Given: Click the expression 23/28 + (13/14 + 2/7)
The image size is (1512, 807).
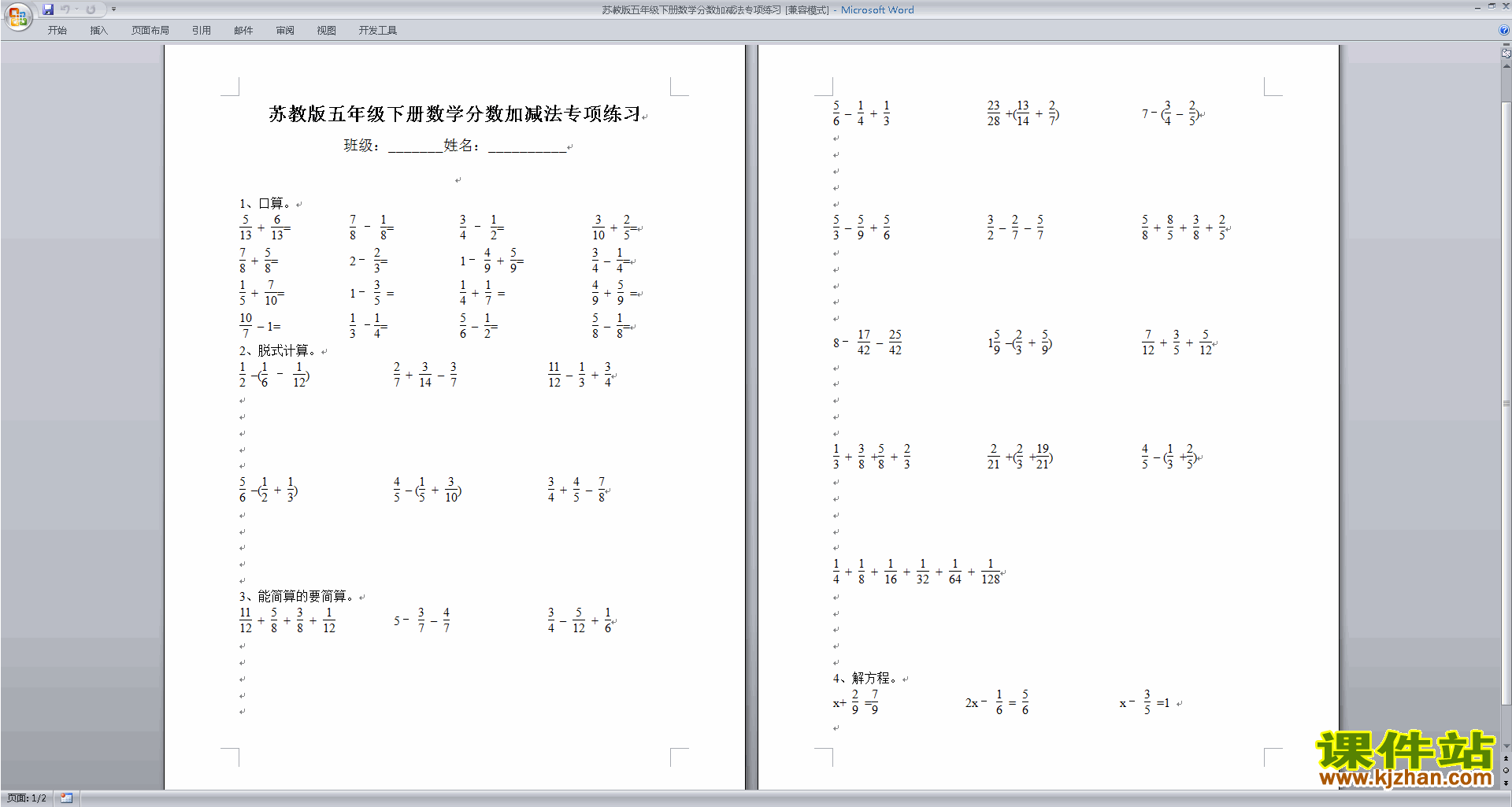Looking at the screenshot, I should 1023,113.
